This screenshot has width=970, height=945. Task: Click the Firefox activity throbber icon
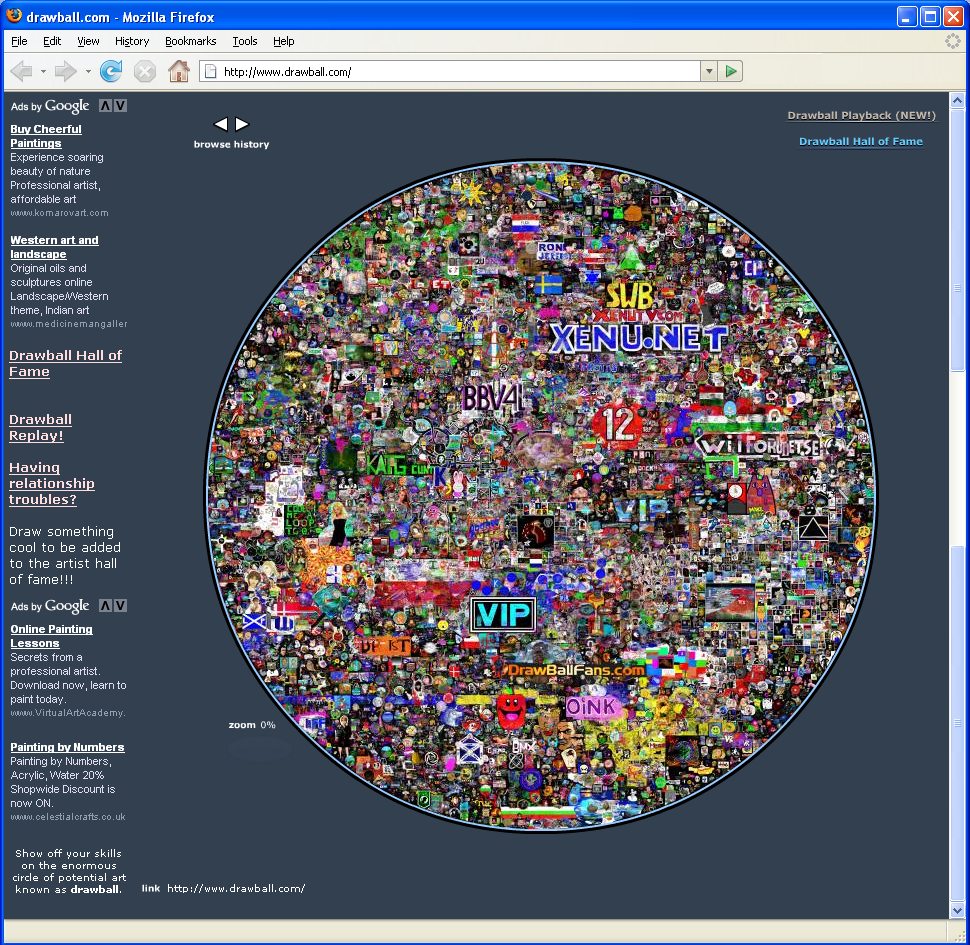point(953,41)
